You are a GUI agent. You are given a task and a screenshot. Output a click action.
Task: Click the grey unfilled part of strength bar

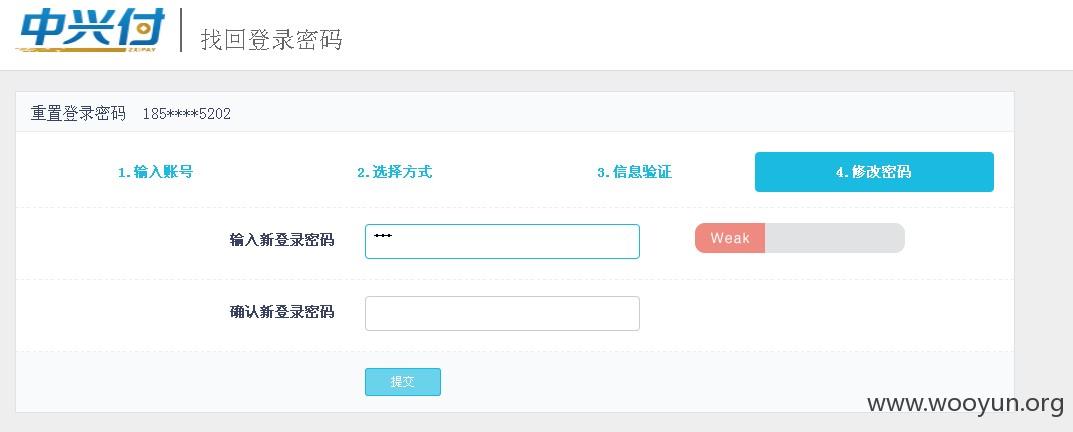(x=835, y=238)
